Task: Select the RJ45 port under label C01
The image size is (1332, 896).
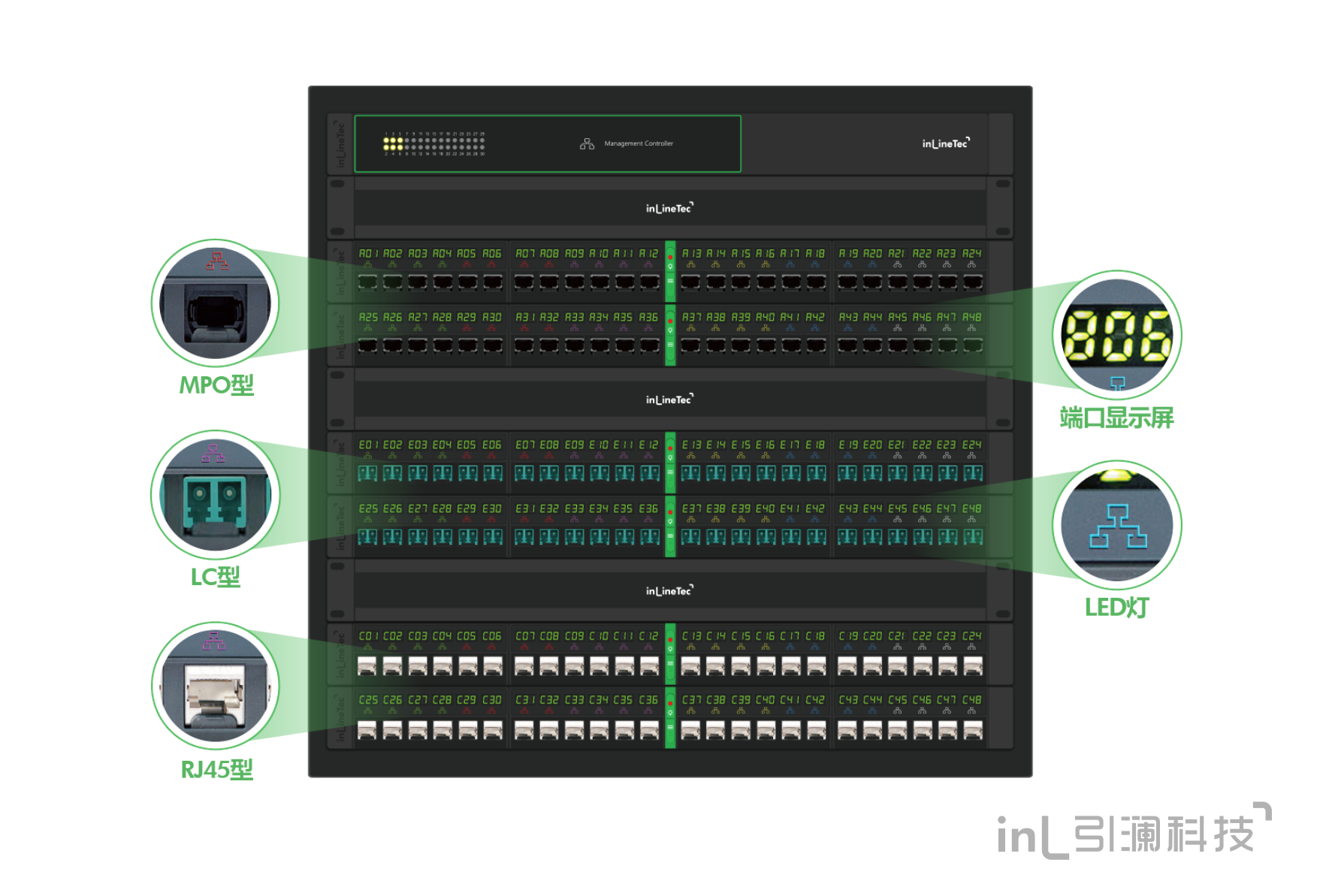Action: tap(367, 665)
